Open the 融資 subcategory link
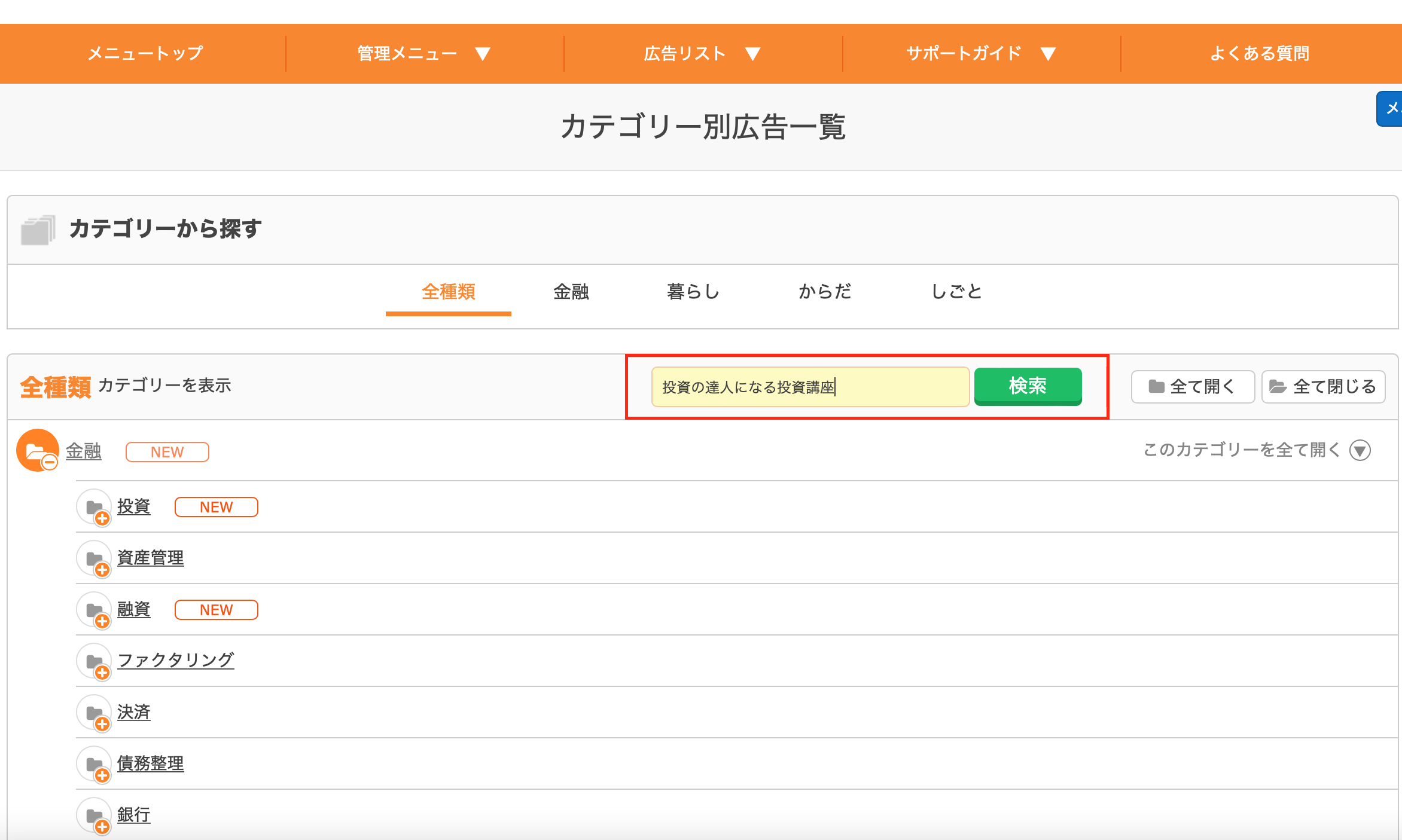Viewport: 1402px width, 840px height. pos(134,609)
